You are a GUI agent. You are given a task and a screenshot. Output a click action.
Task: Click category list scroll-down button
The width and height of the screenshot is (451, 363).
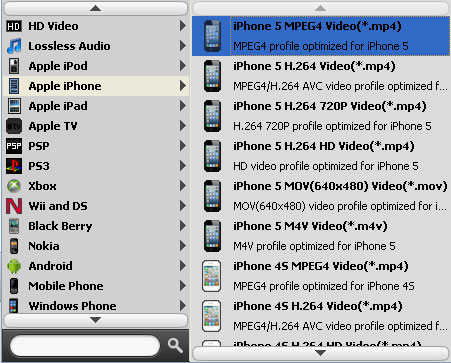click(x=95, y=320)
